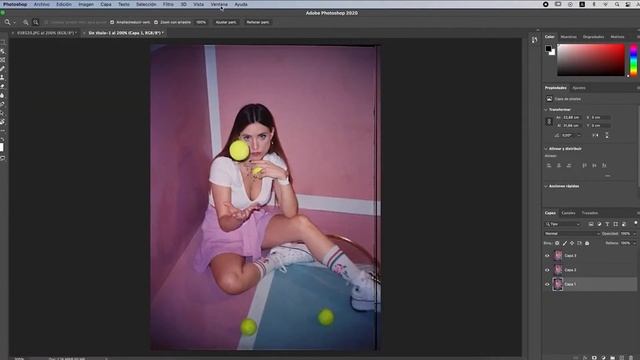Switch to the Muestras tab
The height and width of the screenshot is (360, 640).
tap(569, 37)
